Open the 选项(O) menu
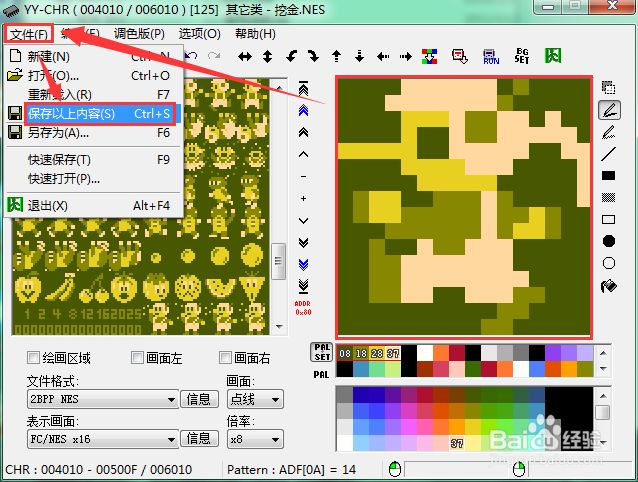The width and height of the screenshot is (638, 482). pyautogui.click(x=199, y=34)
